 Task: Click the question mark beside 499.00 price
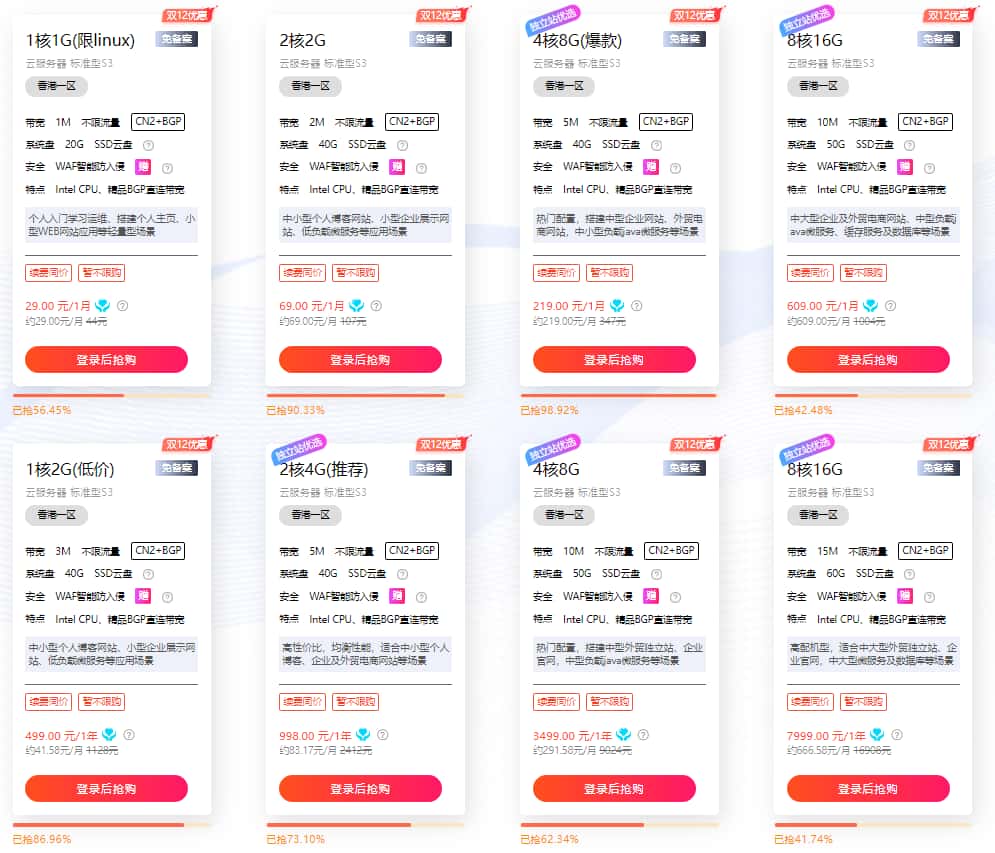pos(129,735)
